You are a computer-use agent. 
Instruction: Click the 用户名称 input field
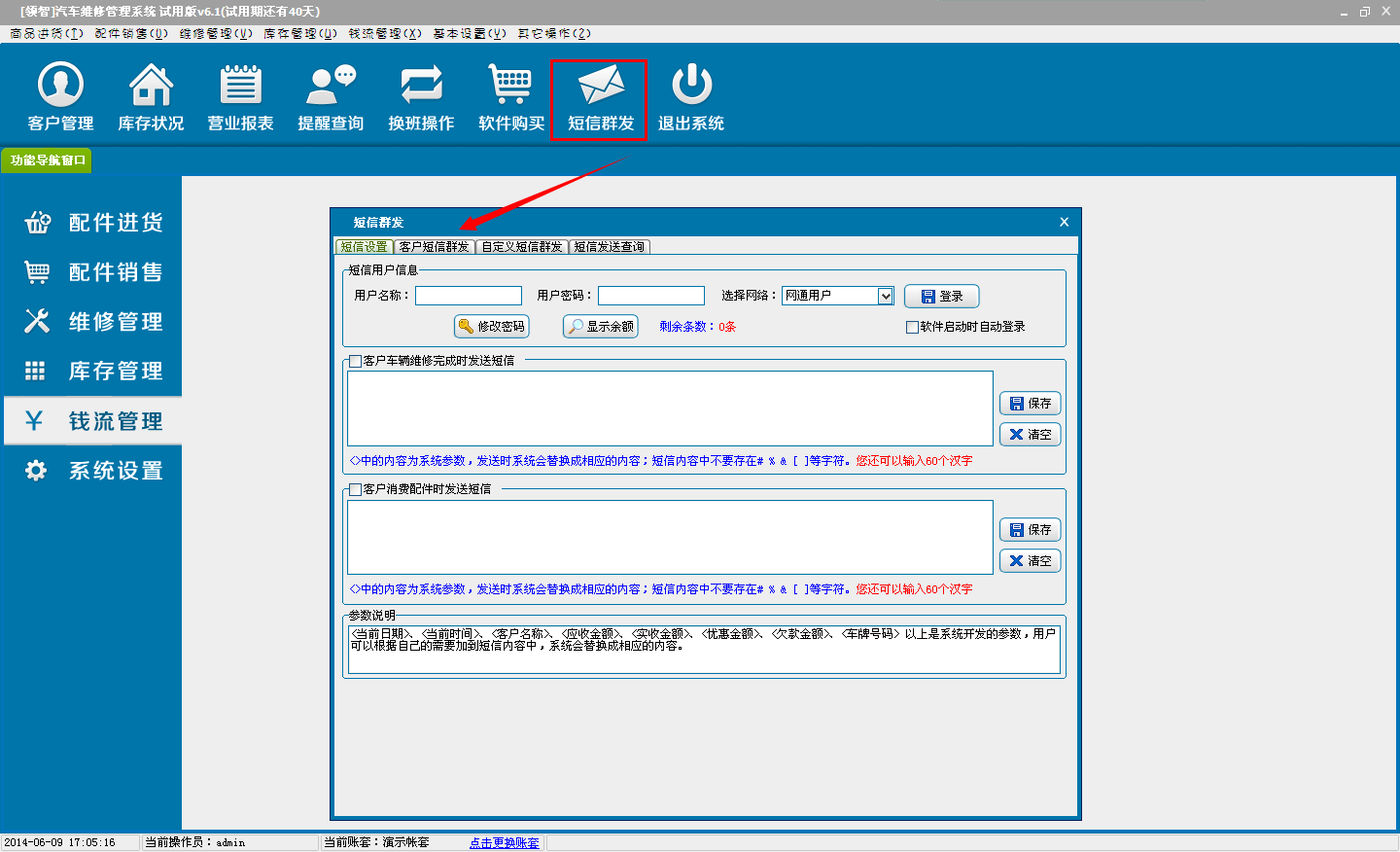[469, 296]
